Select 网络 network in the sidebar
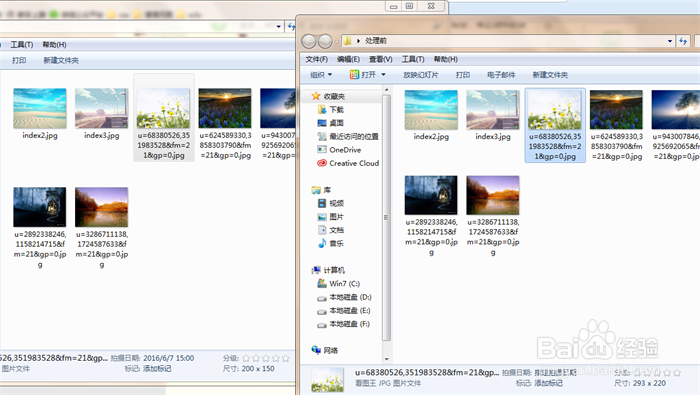 325,350
